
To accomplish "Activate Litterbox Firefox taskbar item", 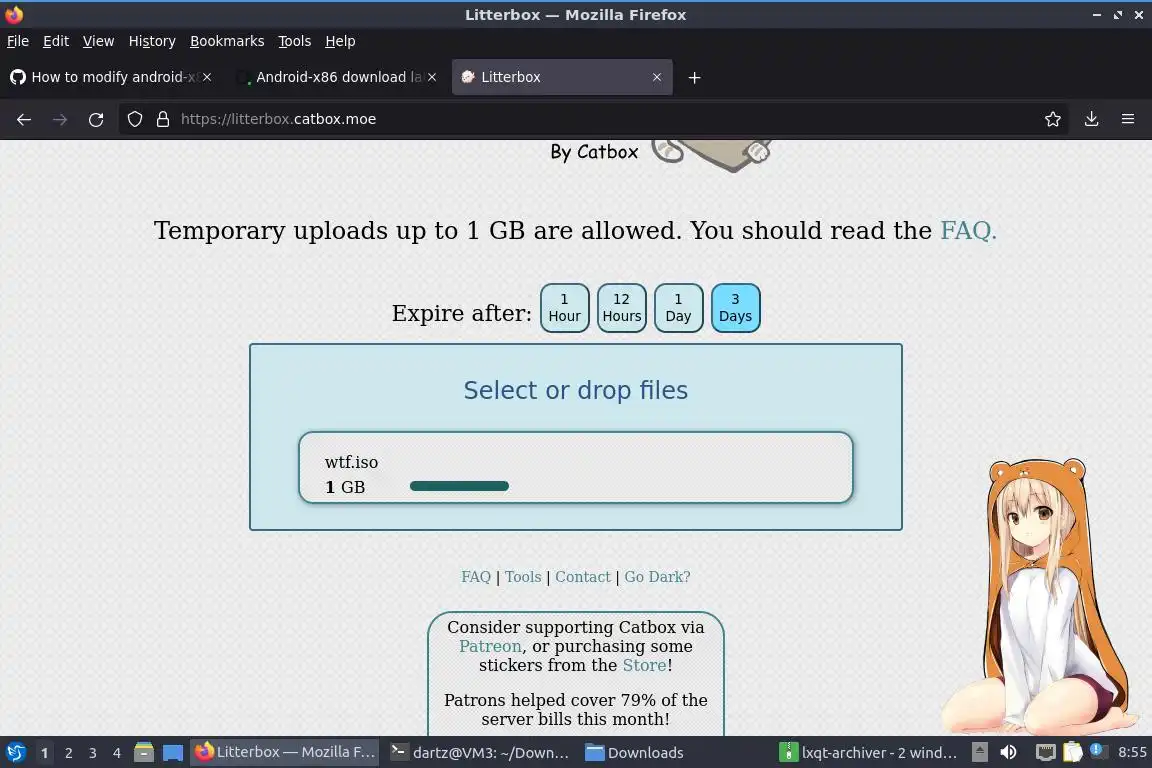I will [285, 753].
